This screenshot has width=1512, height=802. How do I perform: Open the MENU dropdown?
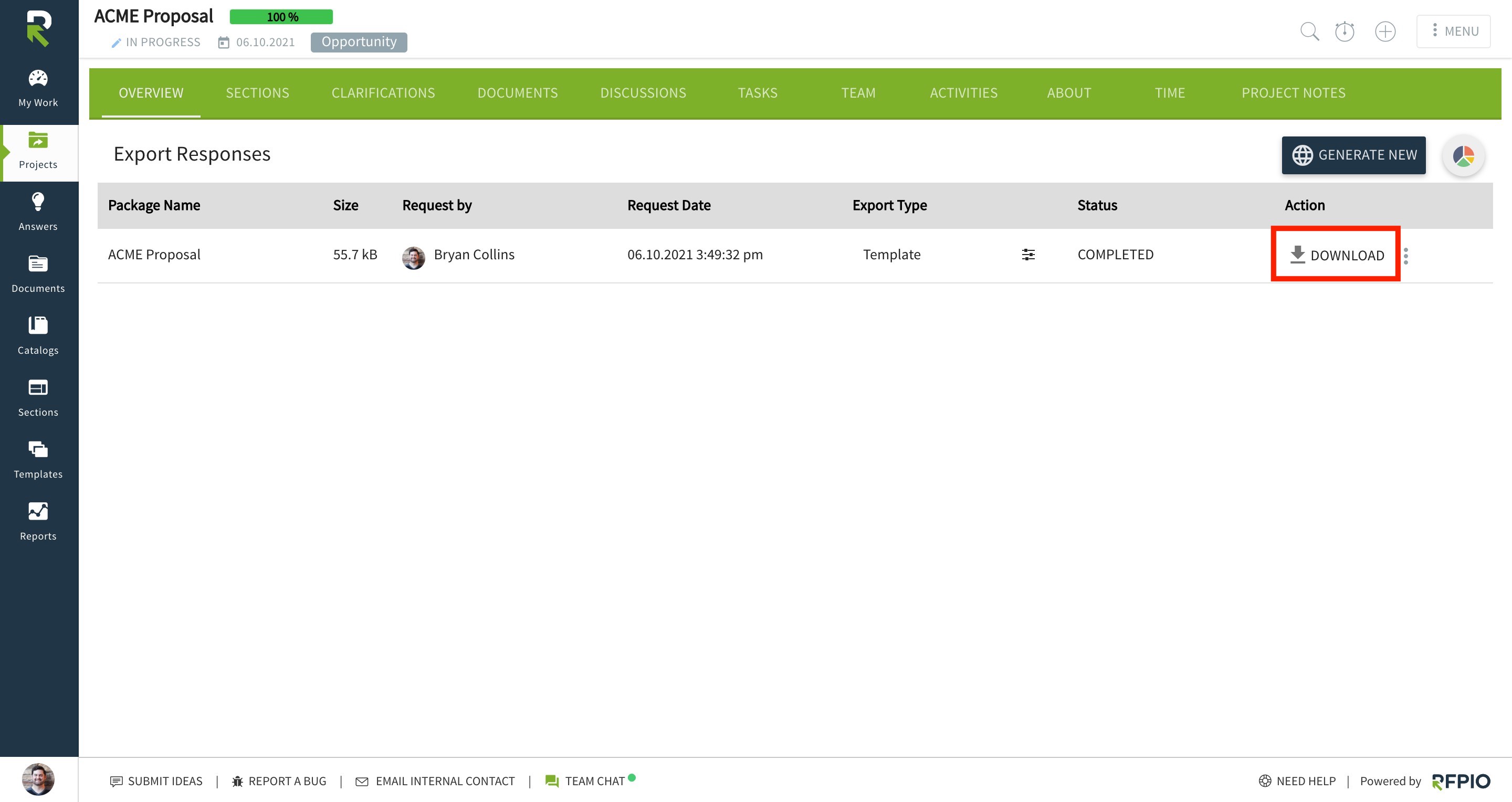point(1453,31)
